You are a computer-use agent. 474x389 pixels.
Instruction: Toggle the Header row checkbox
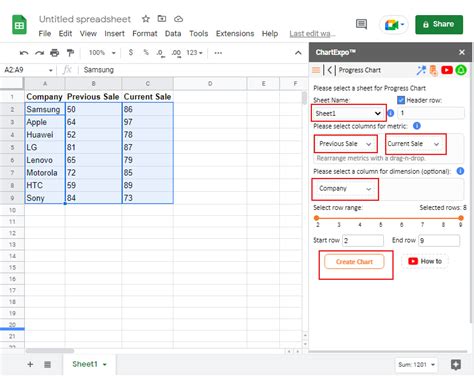tap(401, 100)
